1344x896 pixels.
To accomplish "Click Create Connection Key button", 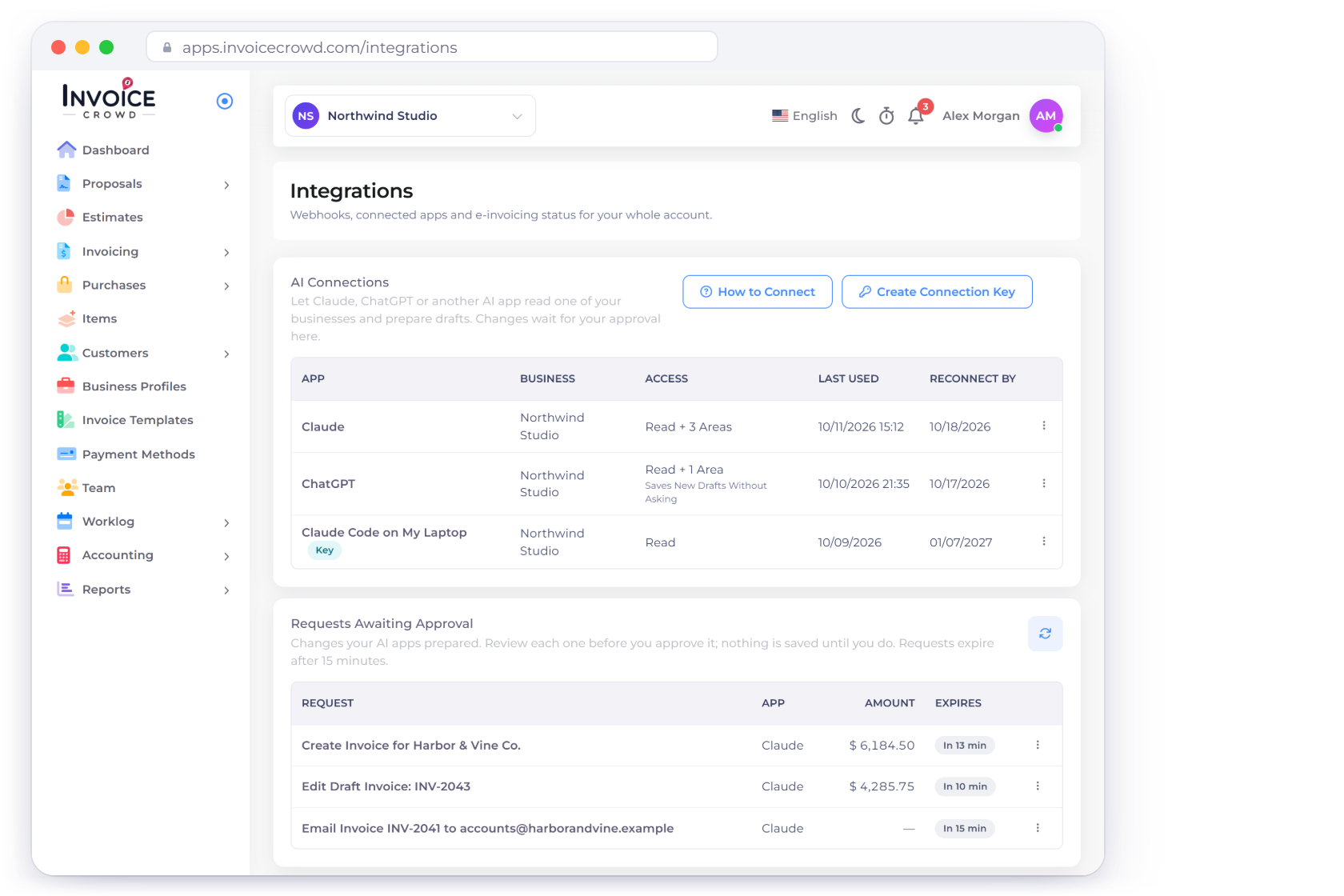I will 937,292.
